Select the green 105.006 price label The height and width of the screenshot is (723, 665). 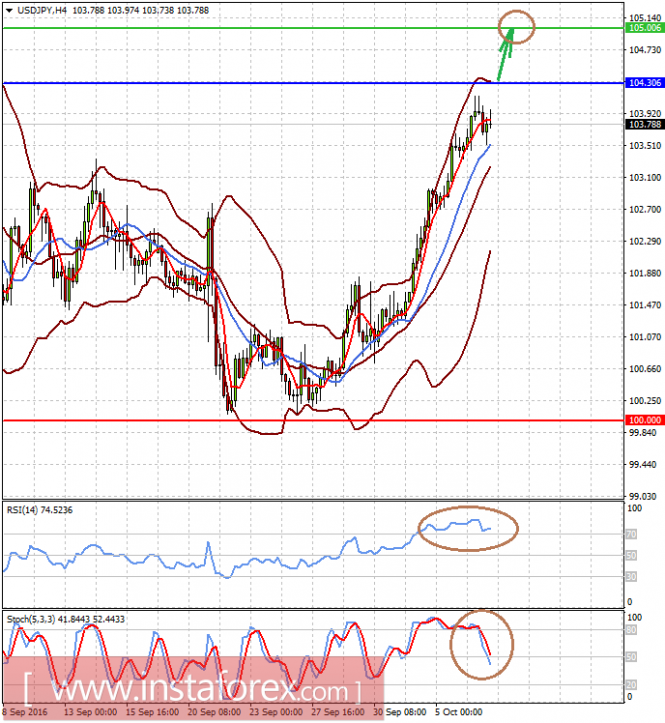644,28
